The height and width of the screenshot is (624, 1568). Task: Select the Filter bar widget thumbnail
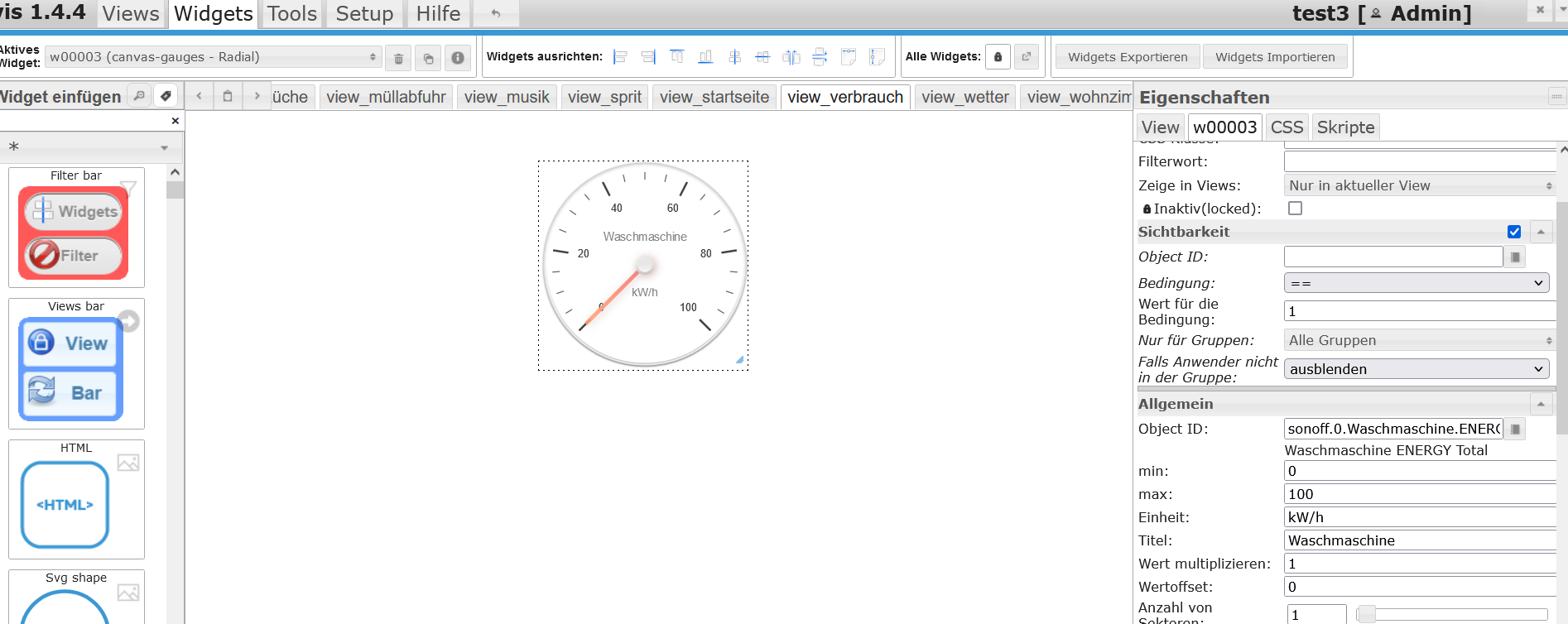point(76,228)
